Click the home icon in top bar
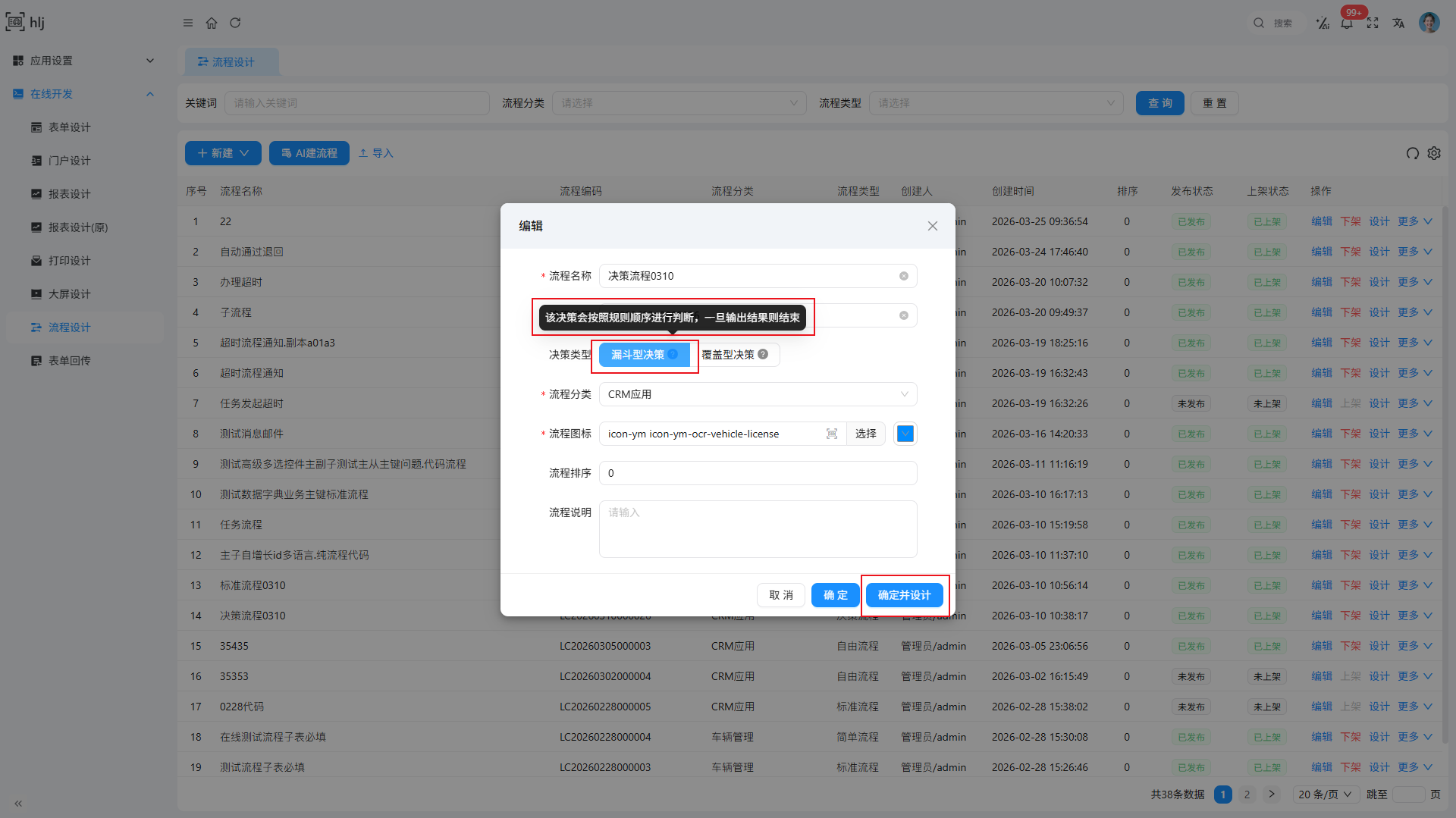 tap(212, 23)
